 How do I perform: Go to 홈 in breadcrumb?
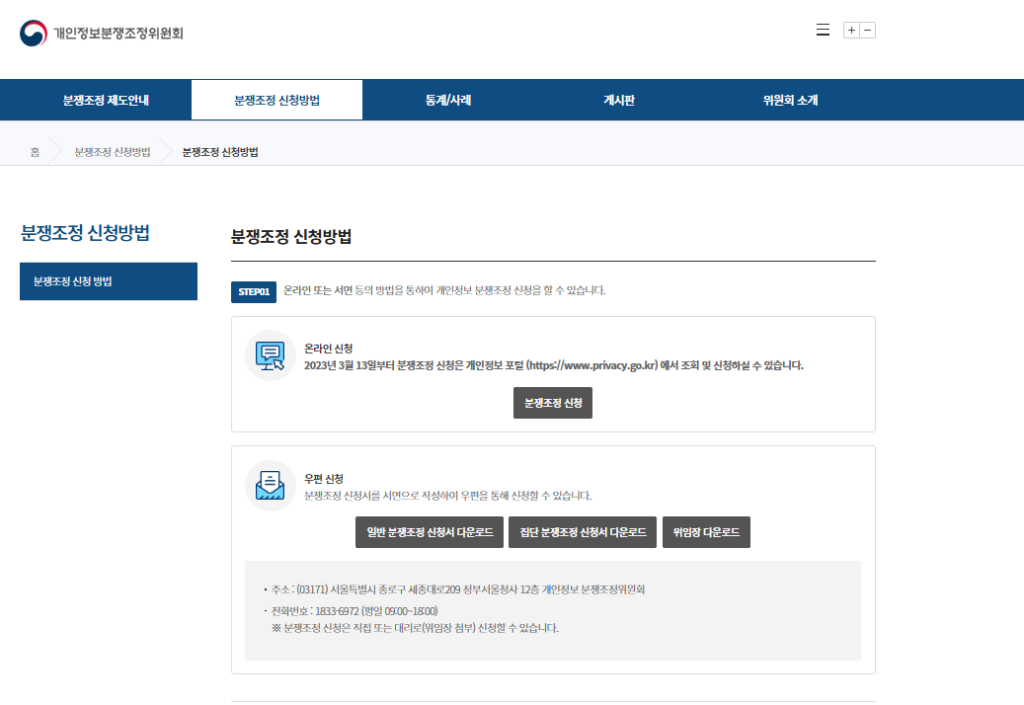(x=35, y=152)
